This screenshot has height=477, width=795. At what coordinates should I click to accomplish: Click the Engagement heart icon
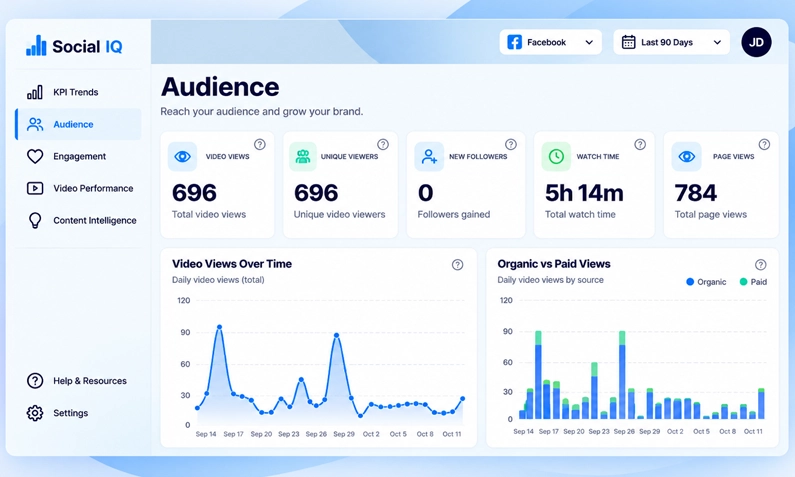click(35, 156)
